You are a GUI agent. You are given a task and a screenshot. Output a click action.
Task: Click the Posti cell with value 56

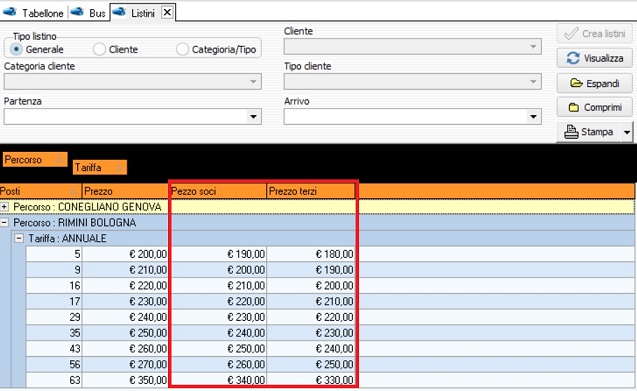pos(54,364)
